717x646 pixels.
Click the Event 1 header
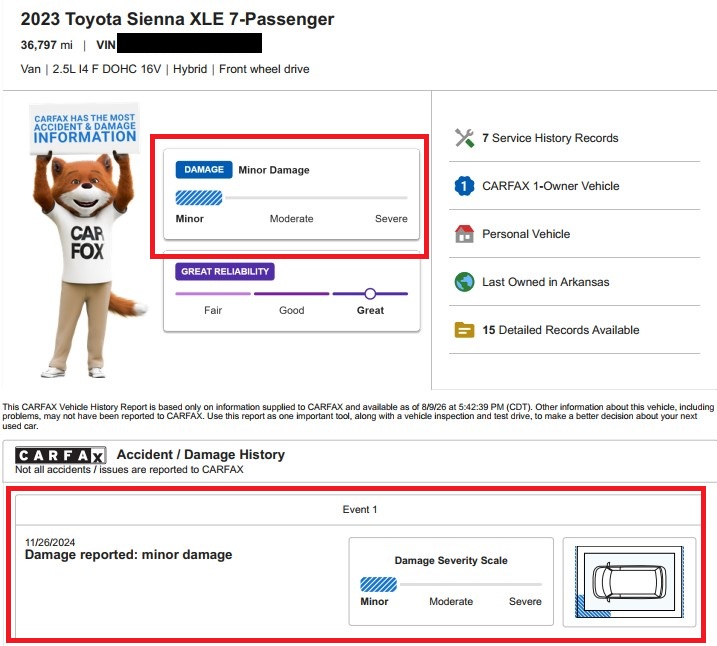click(x=360, y=509)
